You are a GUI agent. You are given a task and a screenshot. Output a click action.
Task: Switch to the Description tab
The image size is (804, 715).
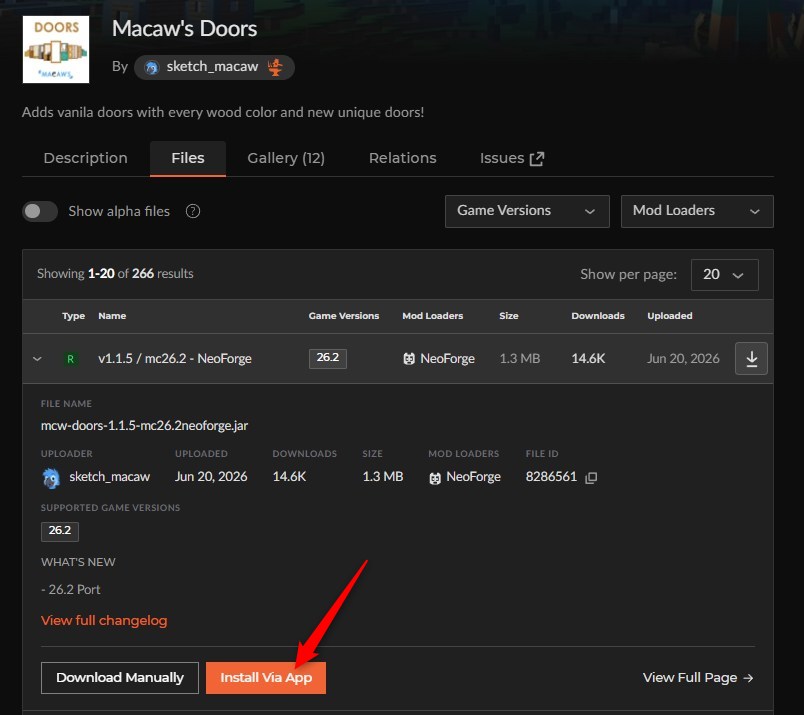tap(86, 158)
